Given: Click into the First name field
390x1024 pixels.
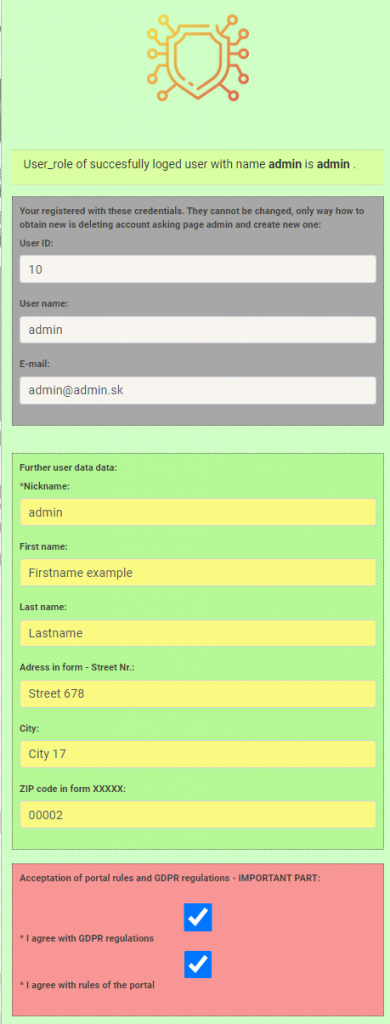Looking at the screenshot, I should point(198,573).
